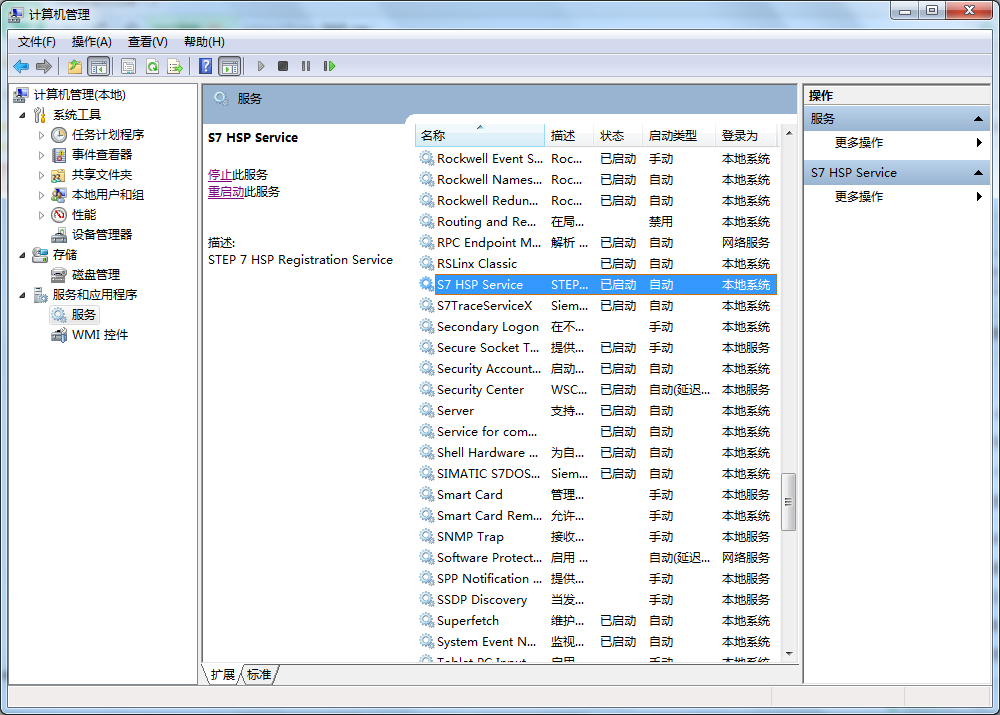Click the services list scroll up arrow

[789, 133]
